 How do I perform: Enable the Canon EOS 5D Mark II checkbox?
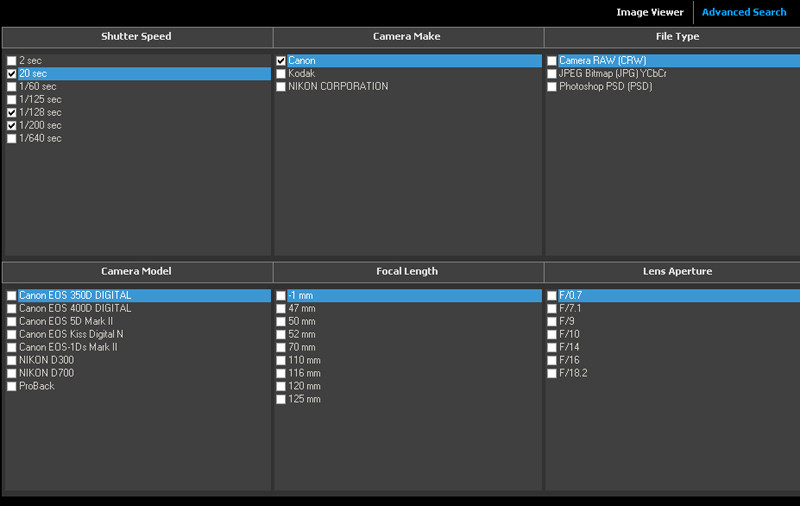12,321
